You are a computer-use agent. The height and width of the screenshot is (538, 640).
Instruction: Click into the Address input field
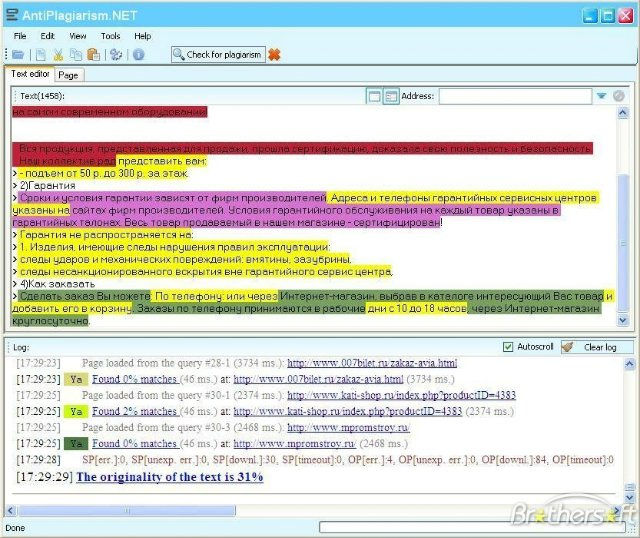tap(515, 96)
